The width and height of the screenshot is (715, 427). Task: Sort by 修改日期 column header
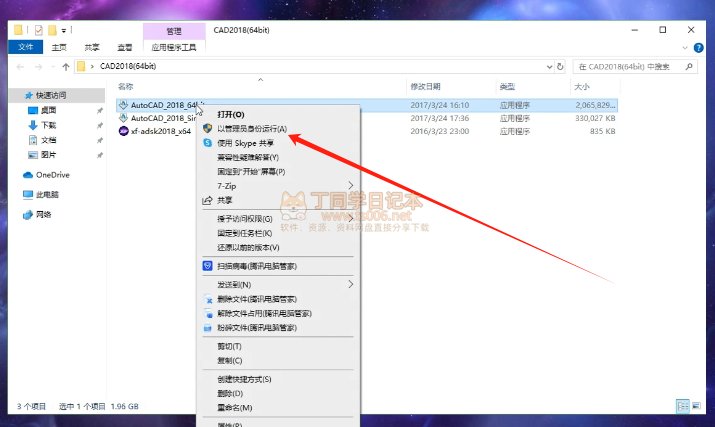[425, 86]
